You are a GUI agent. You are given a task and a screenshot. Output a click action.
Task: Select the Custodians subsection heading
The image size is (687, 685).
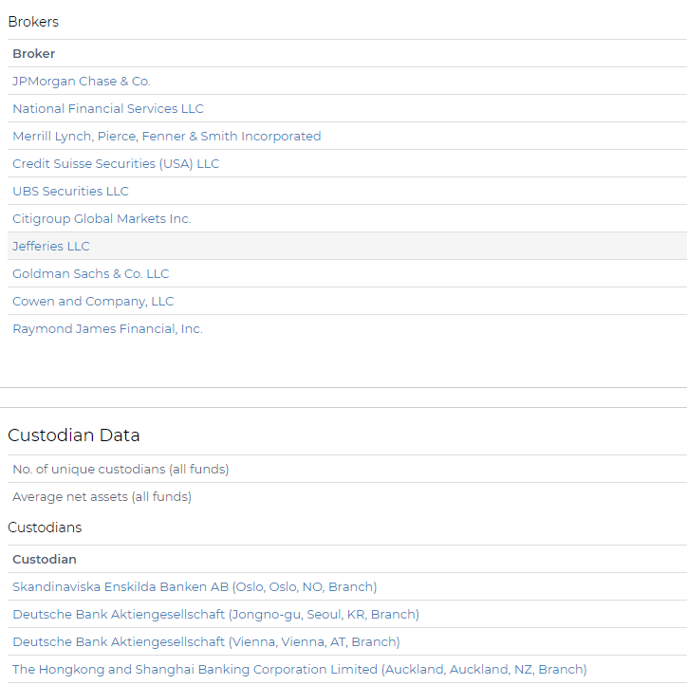click(x=45, y=527)
